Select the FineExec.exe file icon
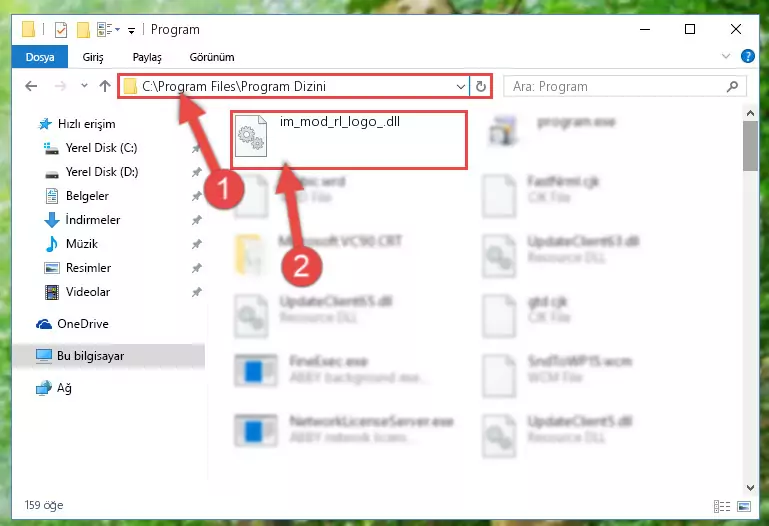The height and width of the screenshot is (526, 769). tap(256, 371)
